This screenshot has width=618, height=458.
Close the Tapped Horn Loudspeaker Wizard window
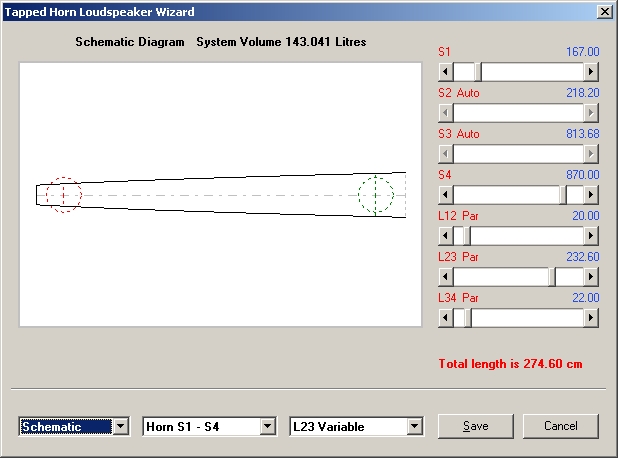click(x=605, y=12)
